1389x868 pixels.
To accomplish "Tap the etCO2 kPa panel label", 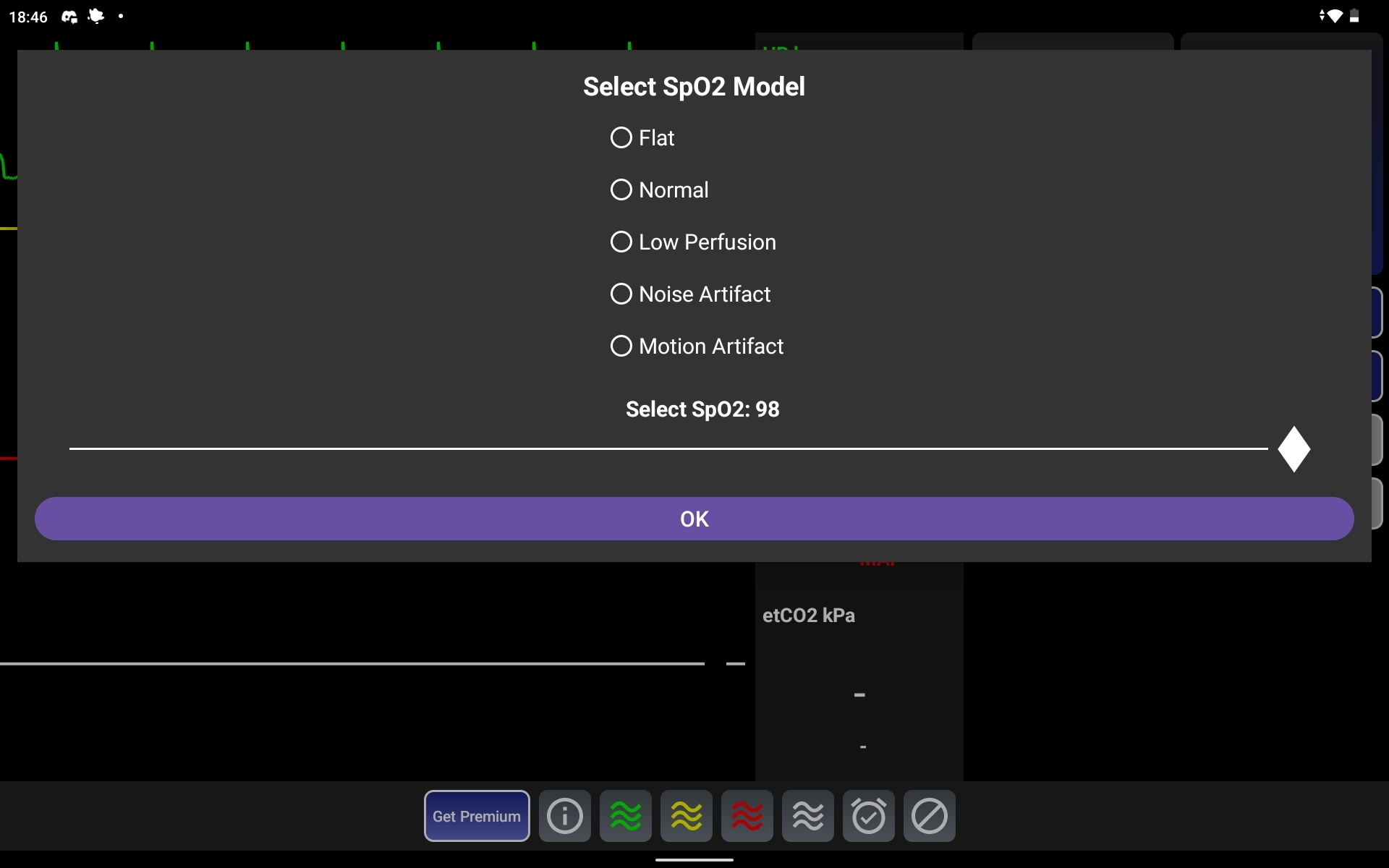I will coord(808,615).
